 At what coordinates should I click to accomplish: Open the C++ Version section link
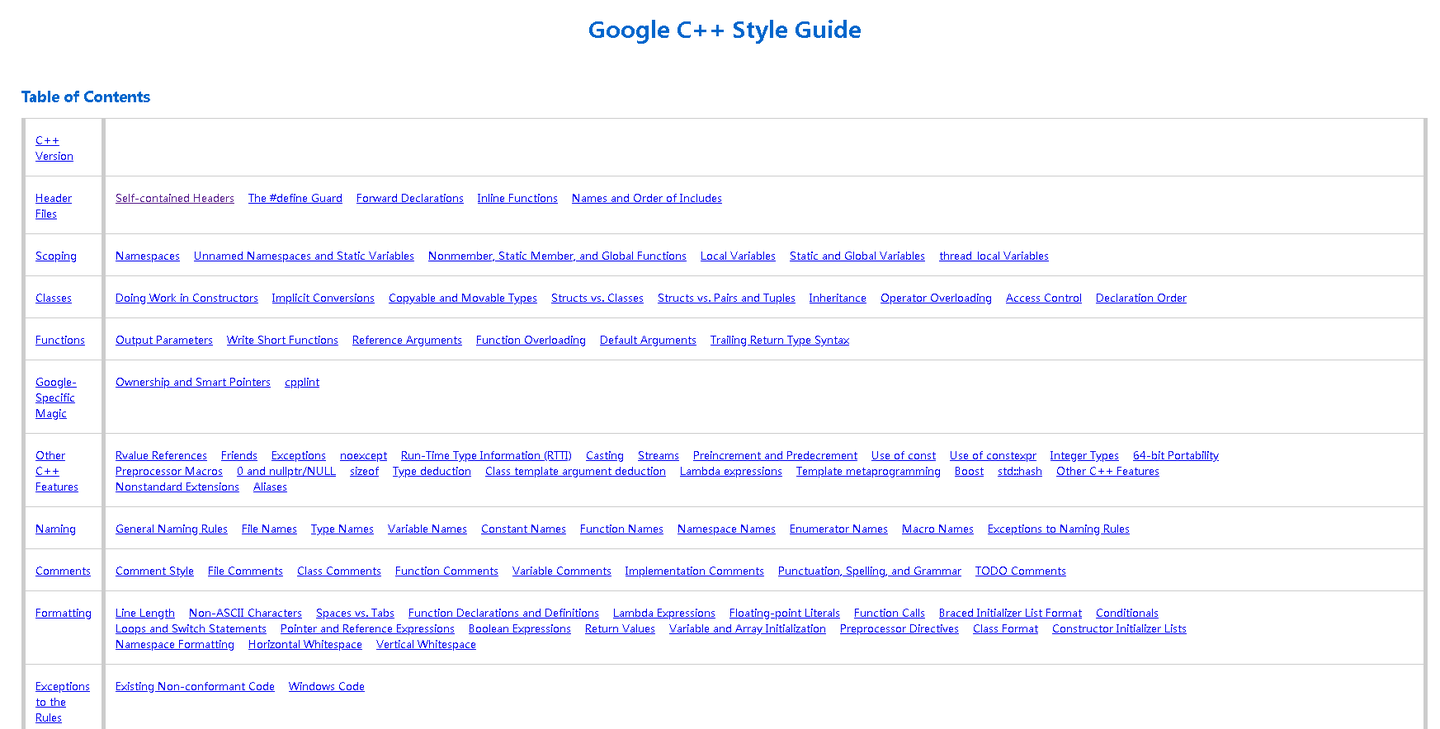(54, 148)
